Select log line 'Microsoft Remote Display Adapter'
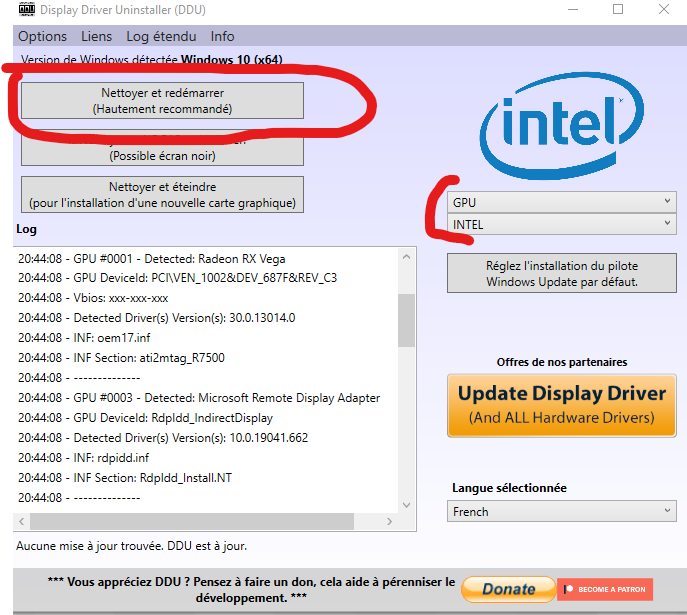Viewport: 687px width, 615px height. (x=199, y=398)
